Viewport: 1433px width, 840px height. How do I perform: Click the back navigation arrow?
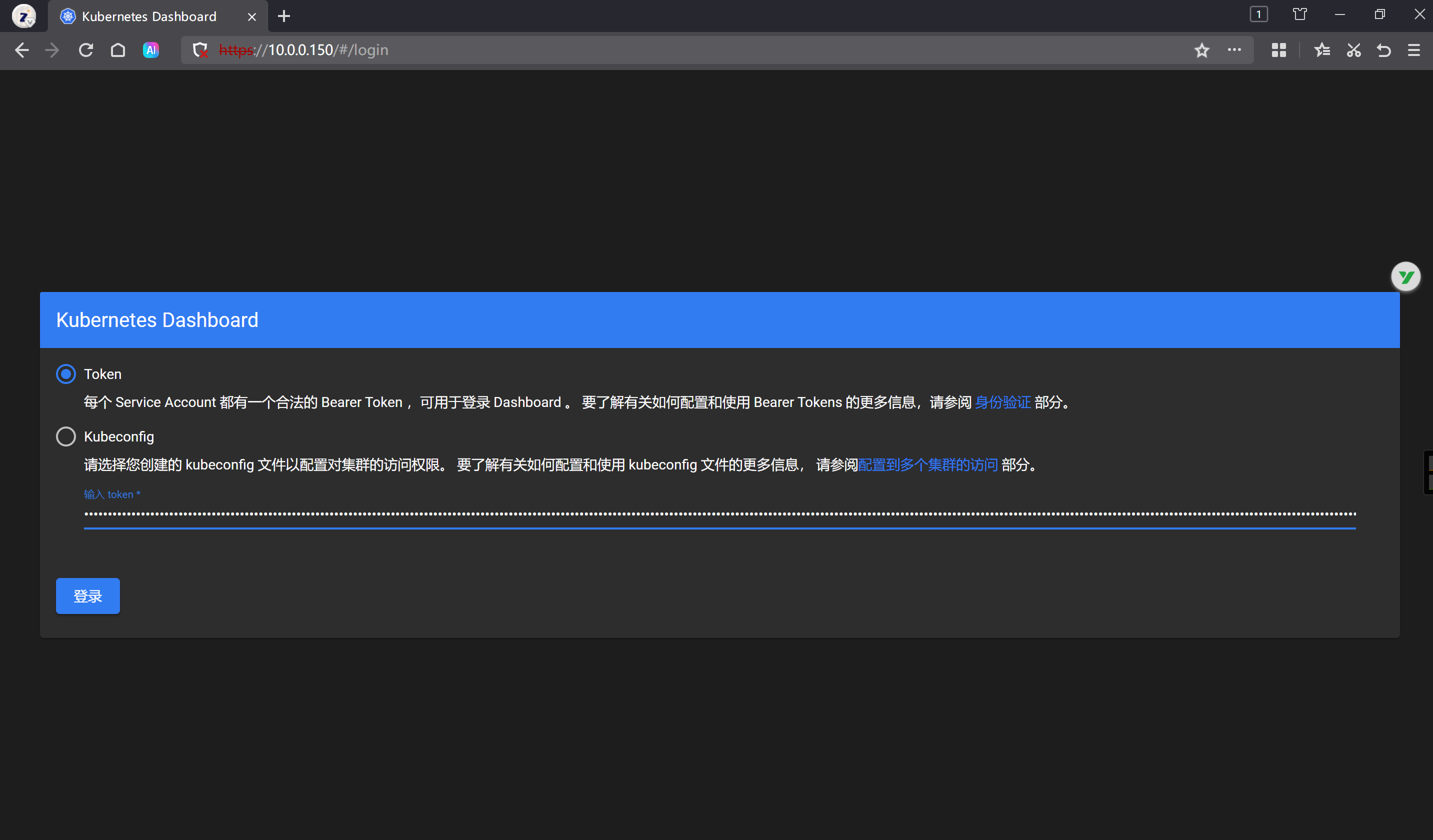click(21, 50)
